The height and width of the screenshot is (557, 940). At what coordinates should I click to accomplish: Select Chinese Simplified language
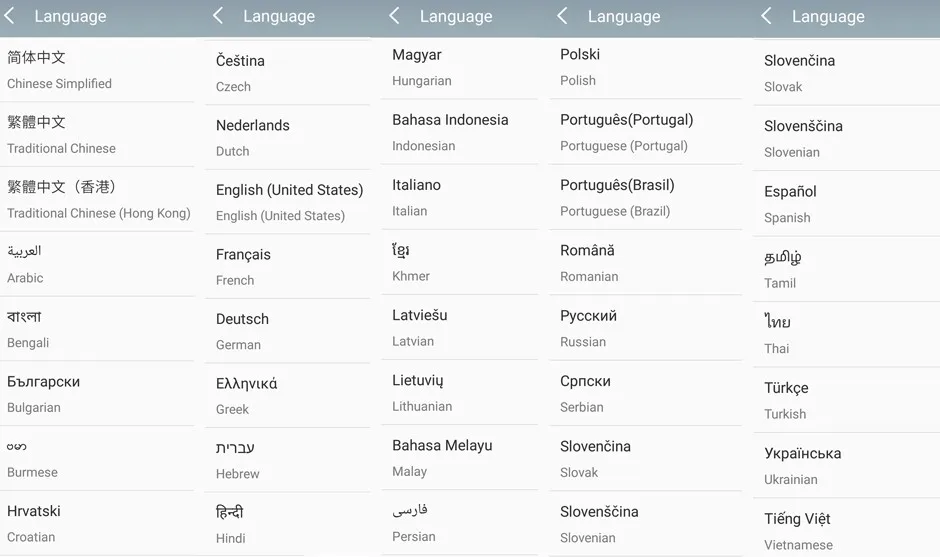(x=97, y=70)
